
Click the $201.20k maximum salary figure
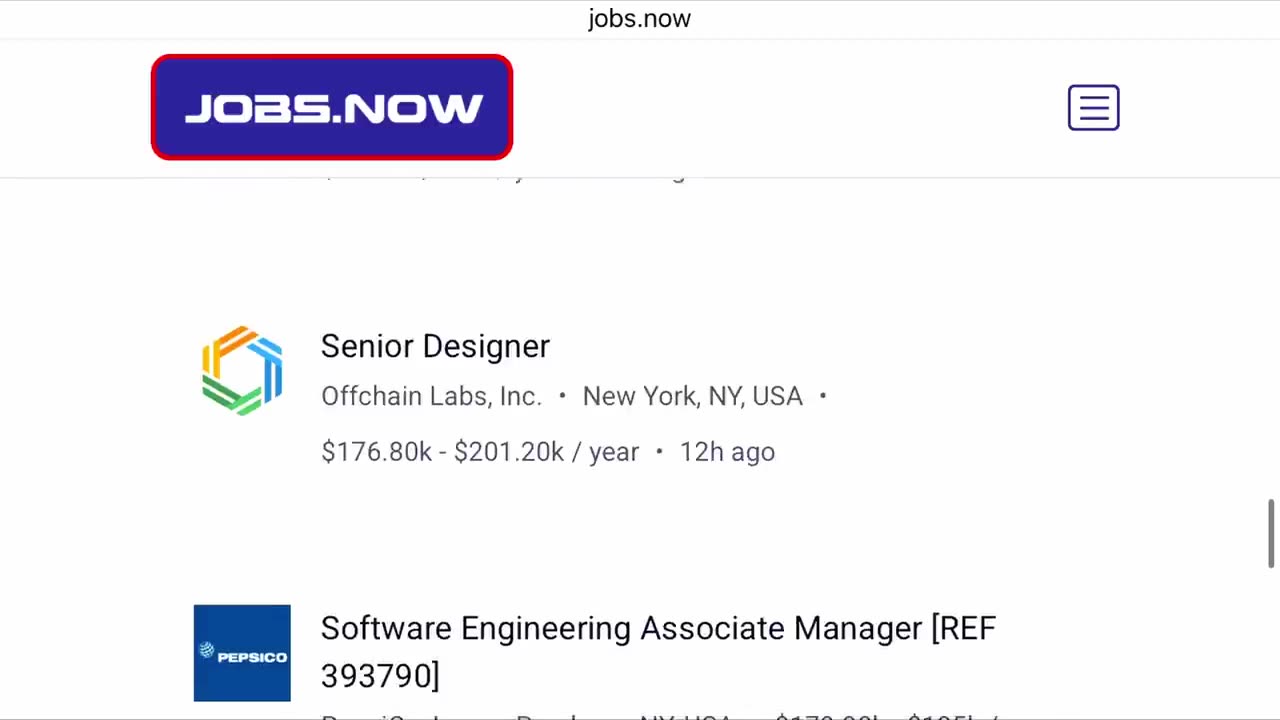point(508,452)
